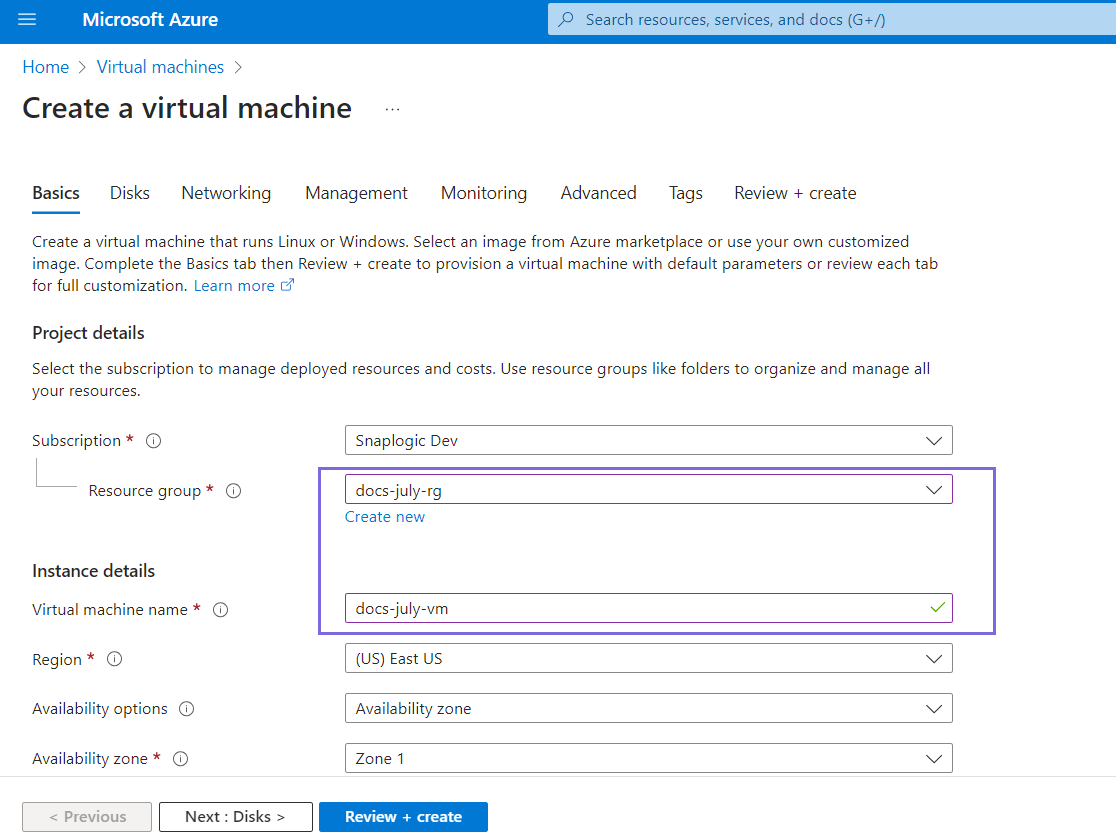
Task: Click the info icon beside Virtual machine name
Action: 221,610
